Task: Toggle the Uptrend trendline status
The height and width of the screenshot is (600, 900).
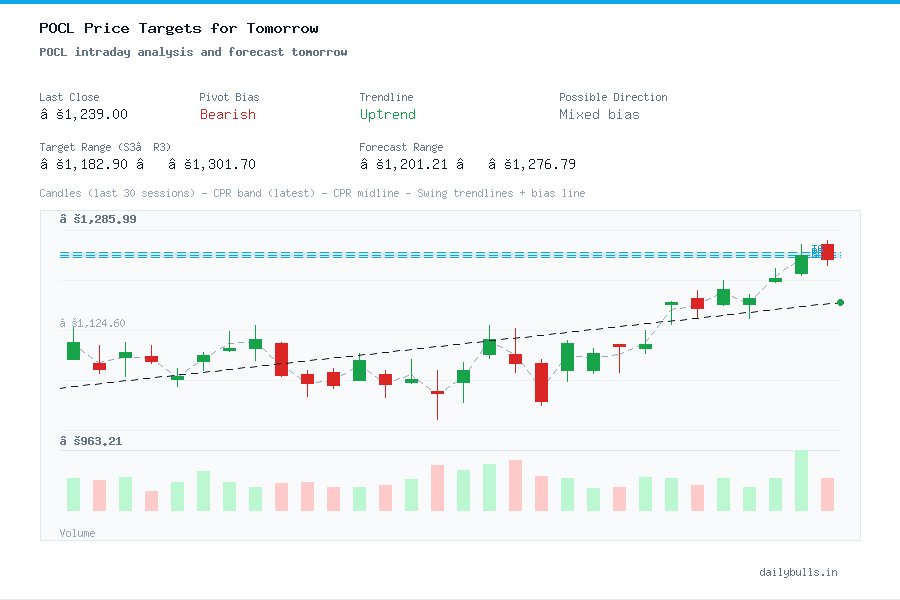Action: 388,115
